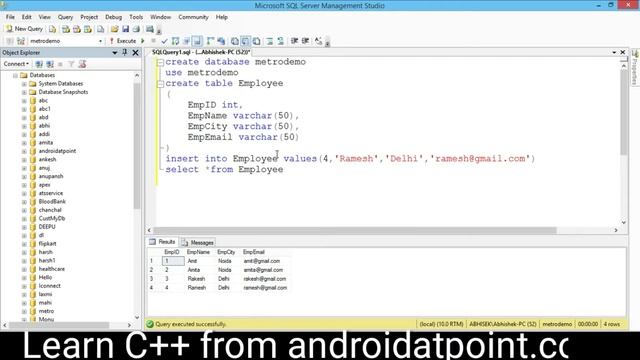Open the file with the Open File icon

coord(115,29)
